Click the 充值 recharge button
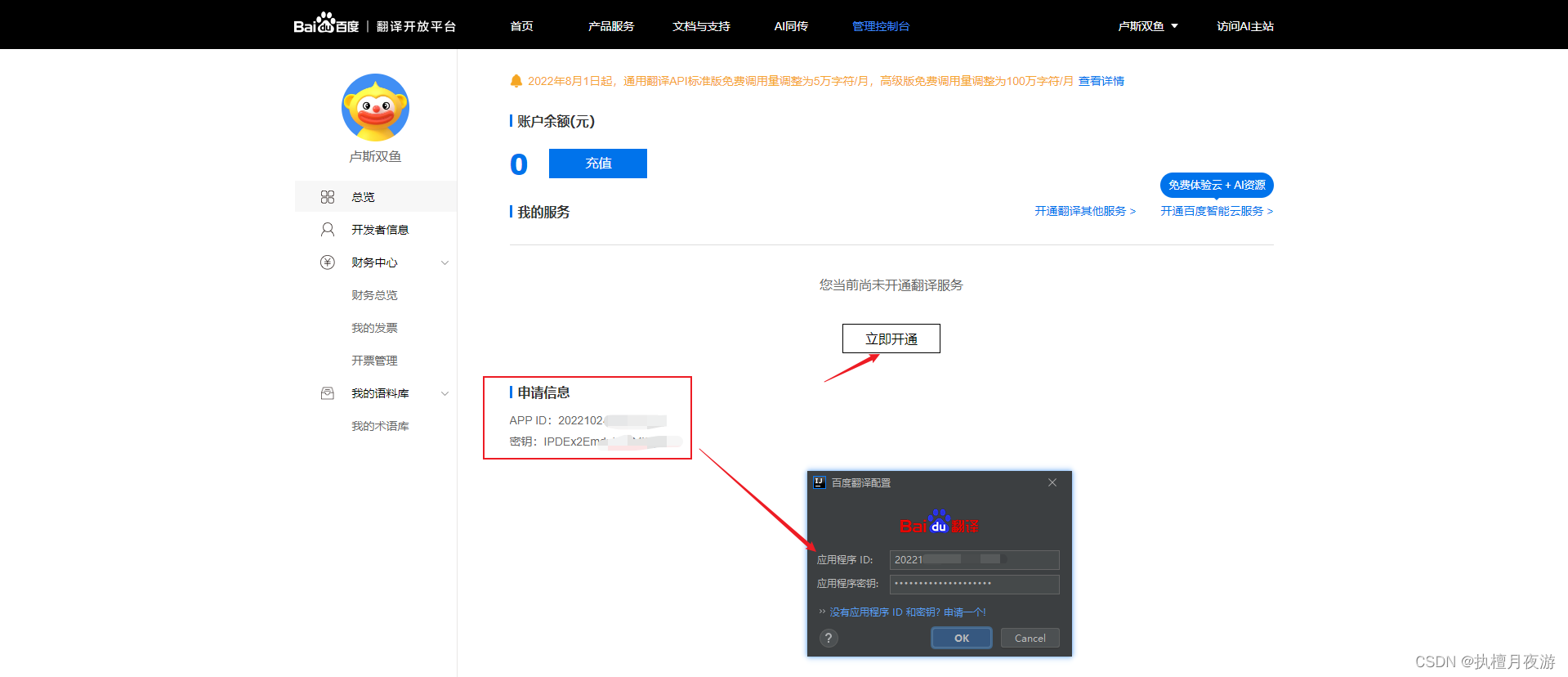Screen dimensions: 1568x677 [x=598, y=164]
